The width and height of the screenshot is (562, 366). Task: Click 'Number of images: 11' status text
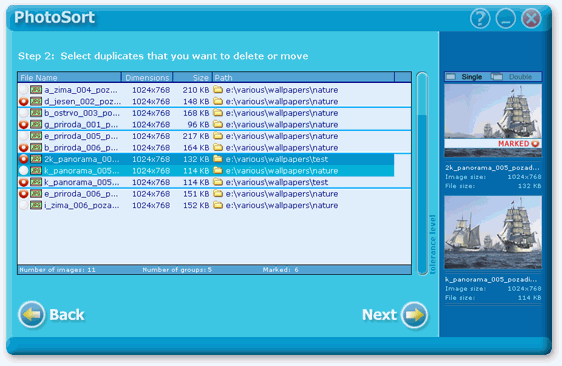pyautogui.click(x=57, y=270)
